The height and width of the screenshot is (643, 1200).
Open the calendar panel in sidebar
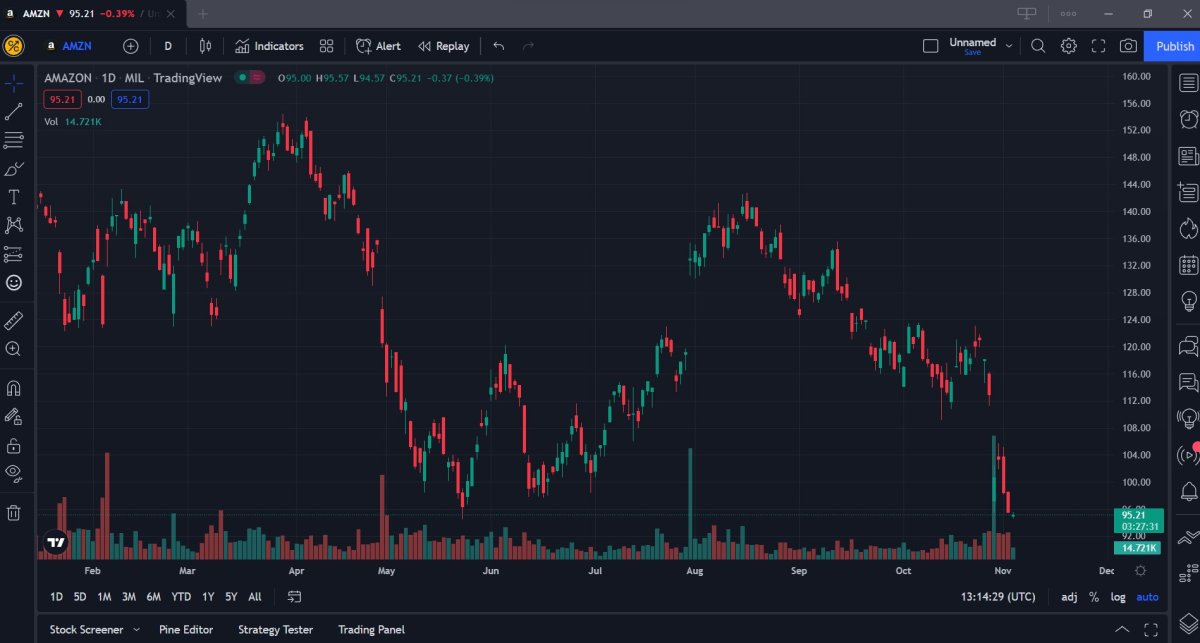click(x=1188, y=265)
